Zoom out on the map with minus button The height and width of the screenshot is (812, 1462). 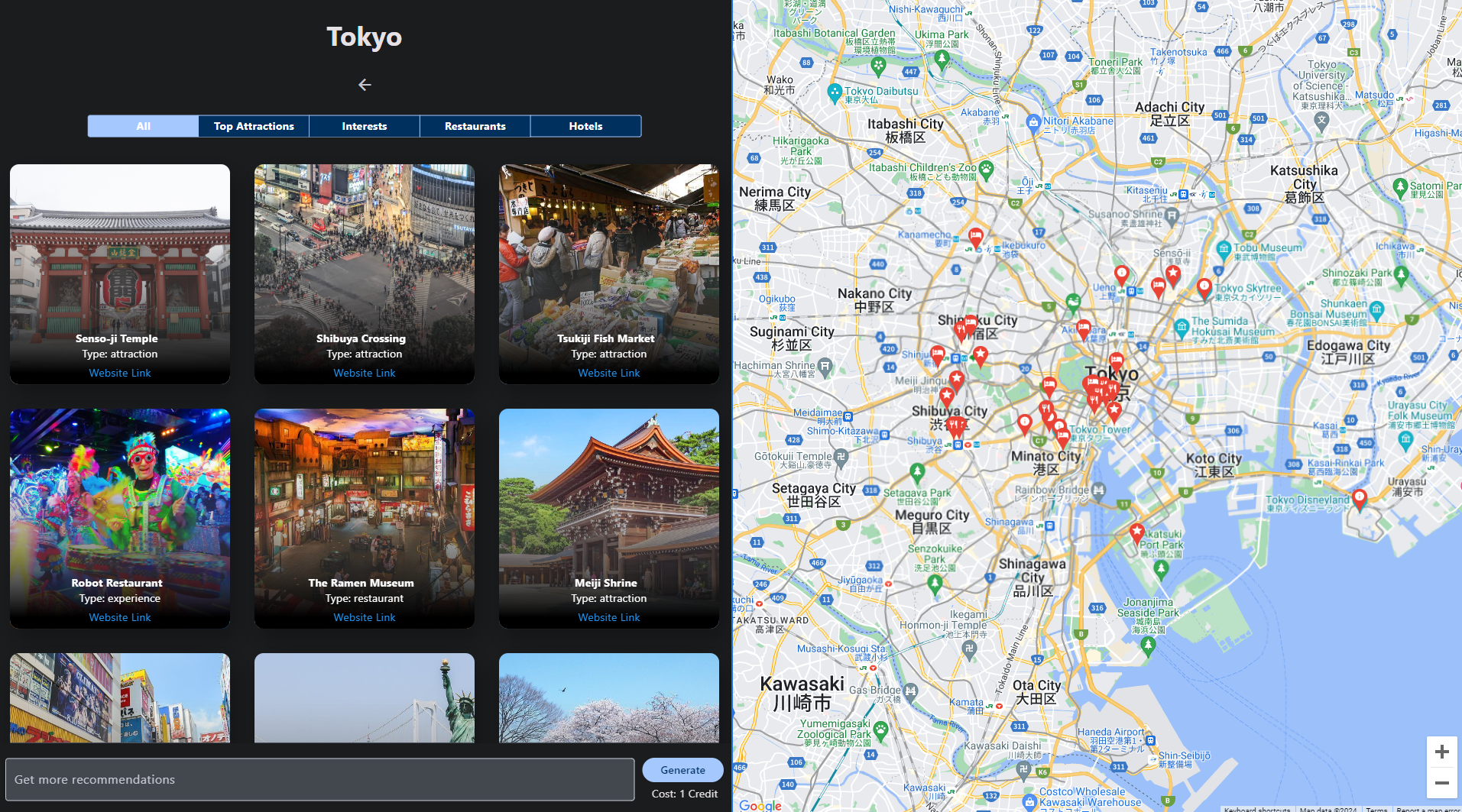(1441, 783)
